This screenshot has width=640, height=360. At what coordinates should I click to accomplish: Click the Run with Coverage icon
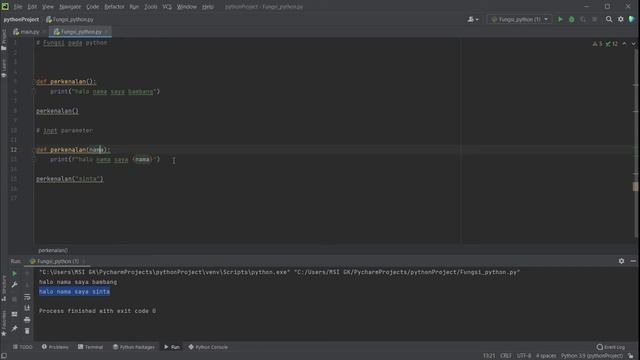point(583,19)
